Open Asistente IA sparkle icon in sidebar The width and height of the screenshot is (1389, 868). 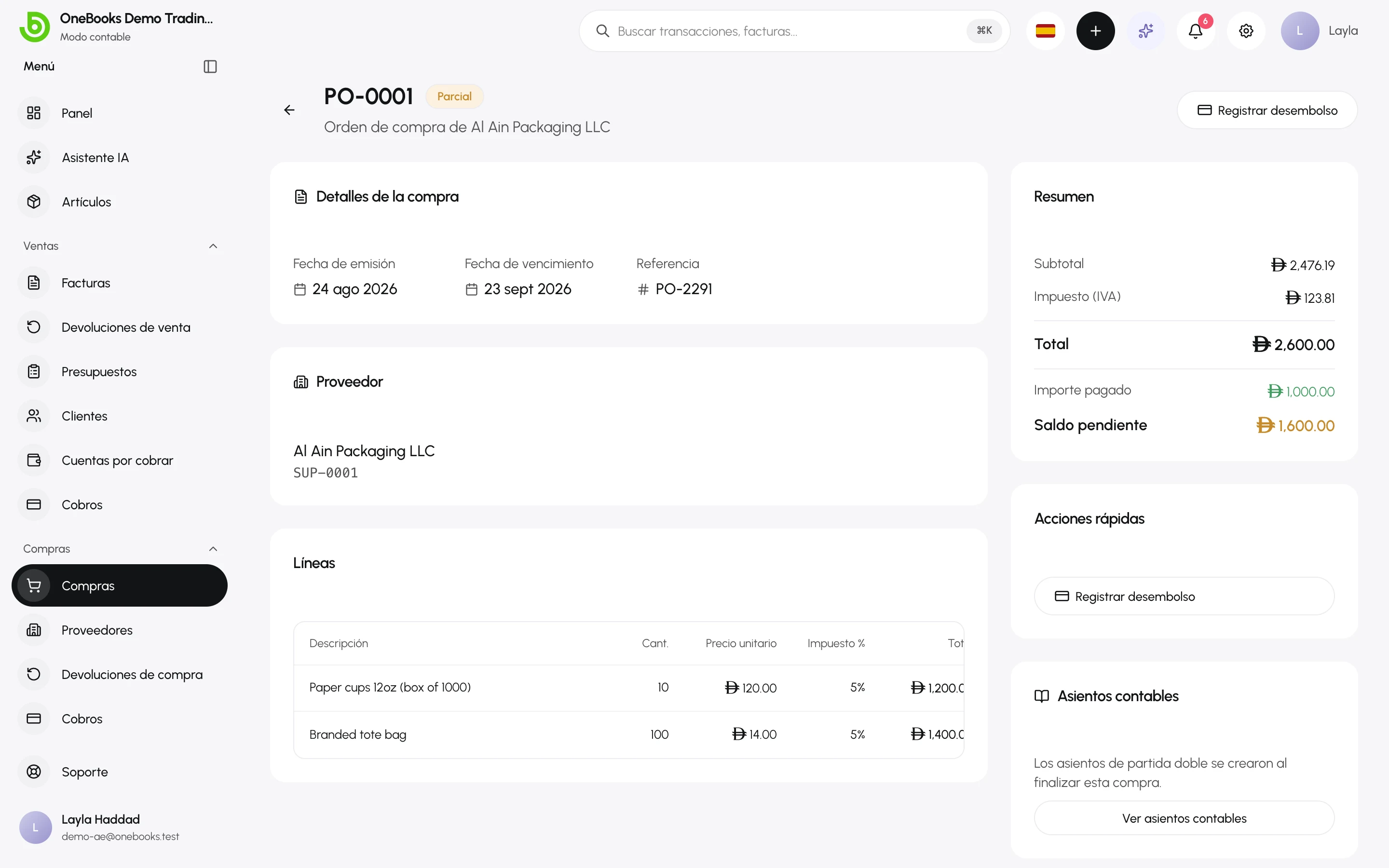coord(34,157)
